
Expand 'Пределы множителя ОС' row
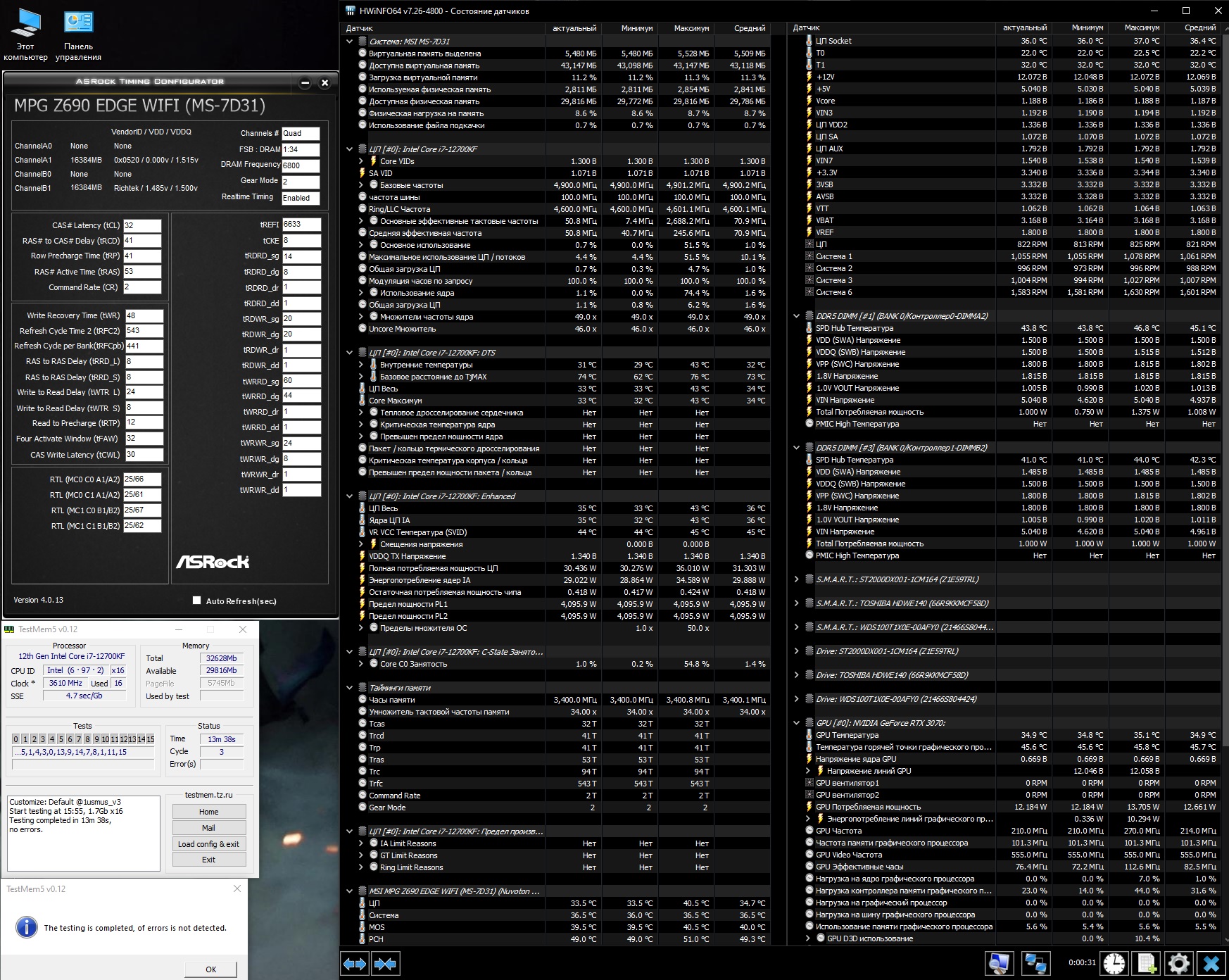(361, 628)
